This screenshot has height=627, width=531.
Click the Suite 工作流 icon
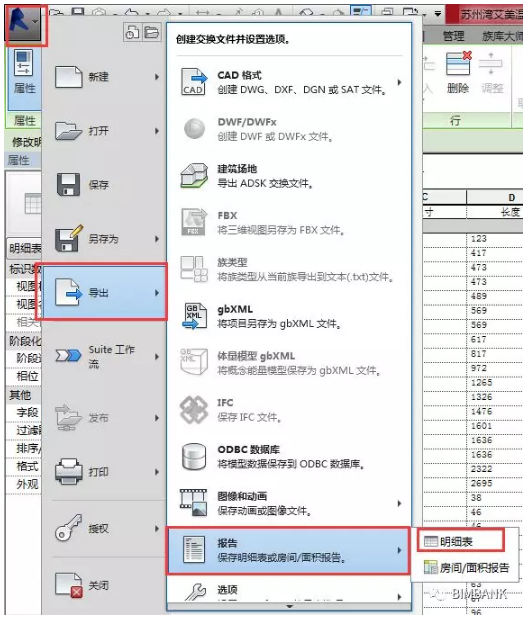click(69, 355)
